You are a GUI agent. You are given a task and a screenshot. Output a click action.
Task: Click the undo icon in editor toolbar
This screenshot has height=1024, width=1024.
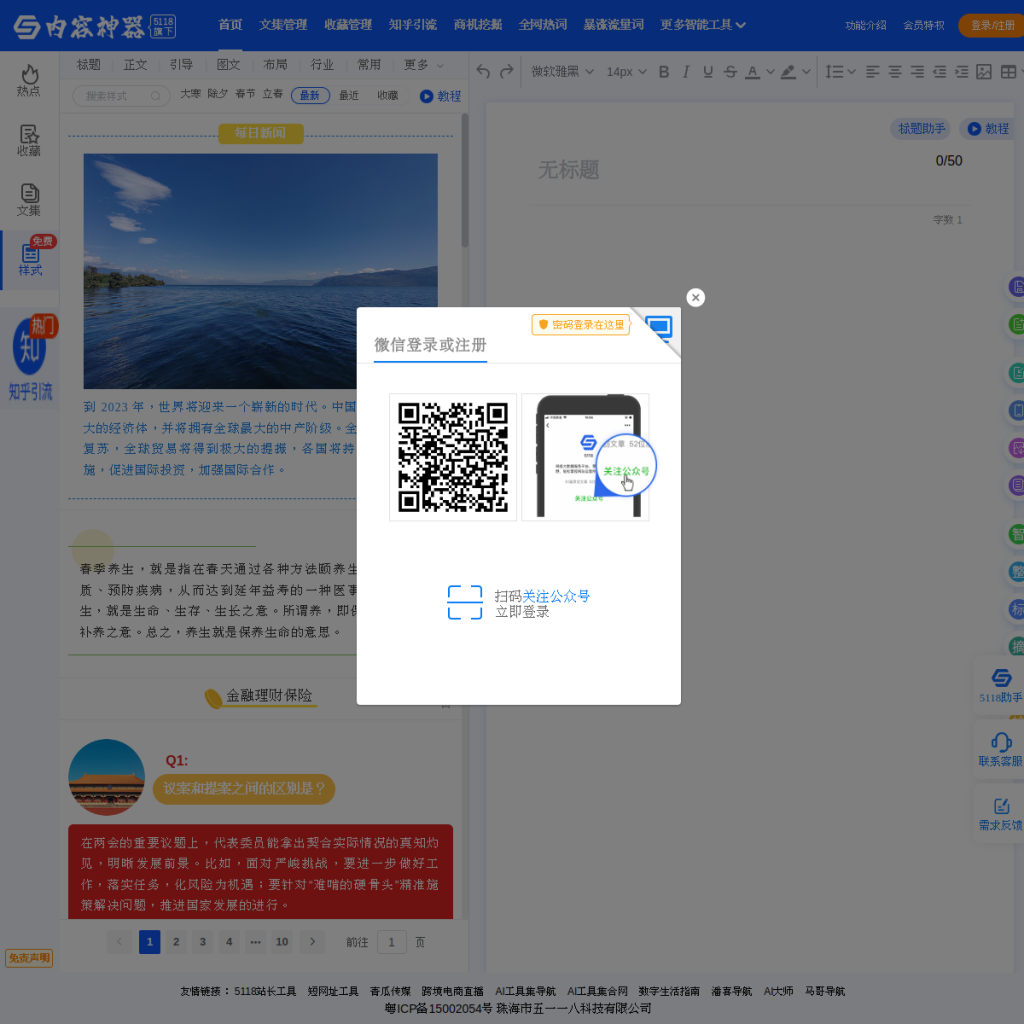coord(483,71)
